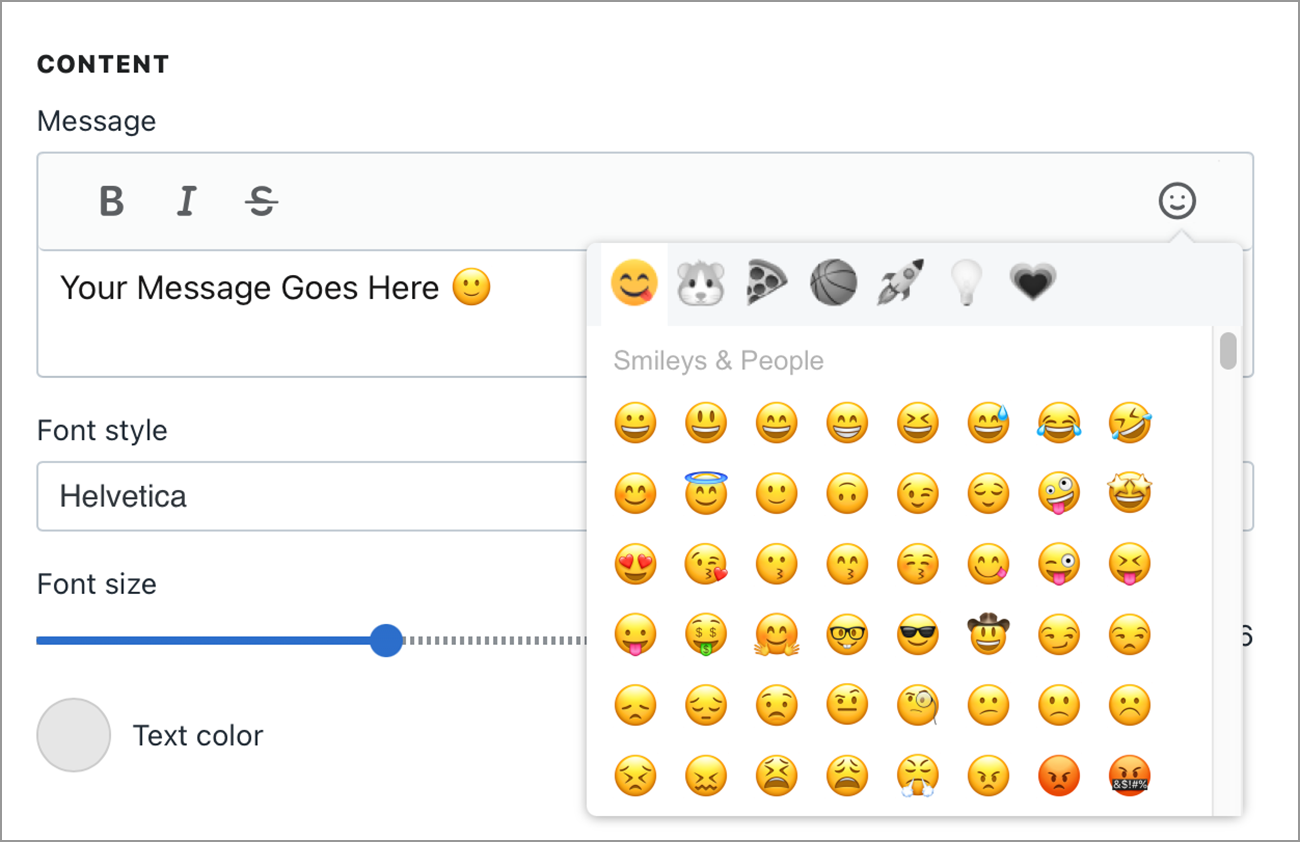Screen dimensions: 1300x842
Task: Switch to the Animals emoji category
Action: 700,282
